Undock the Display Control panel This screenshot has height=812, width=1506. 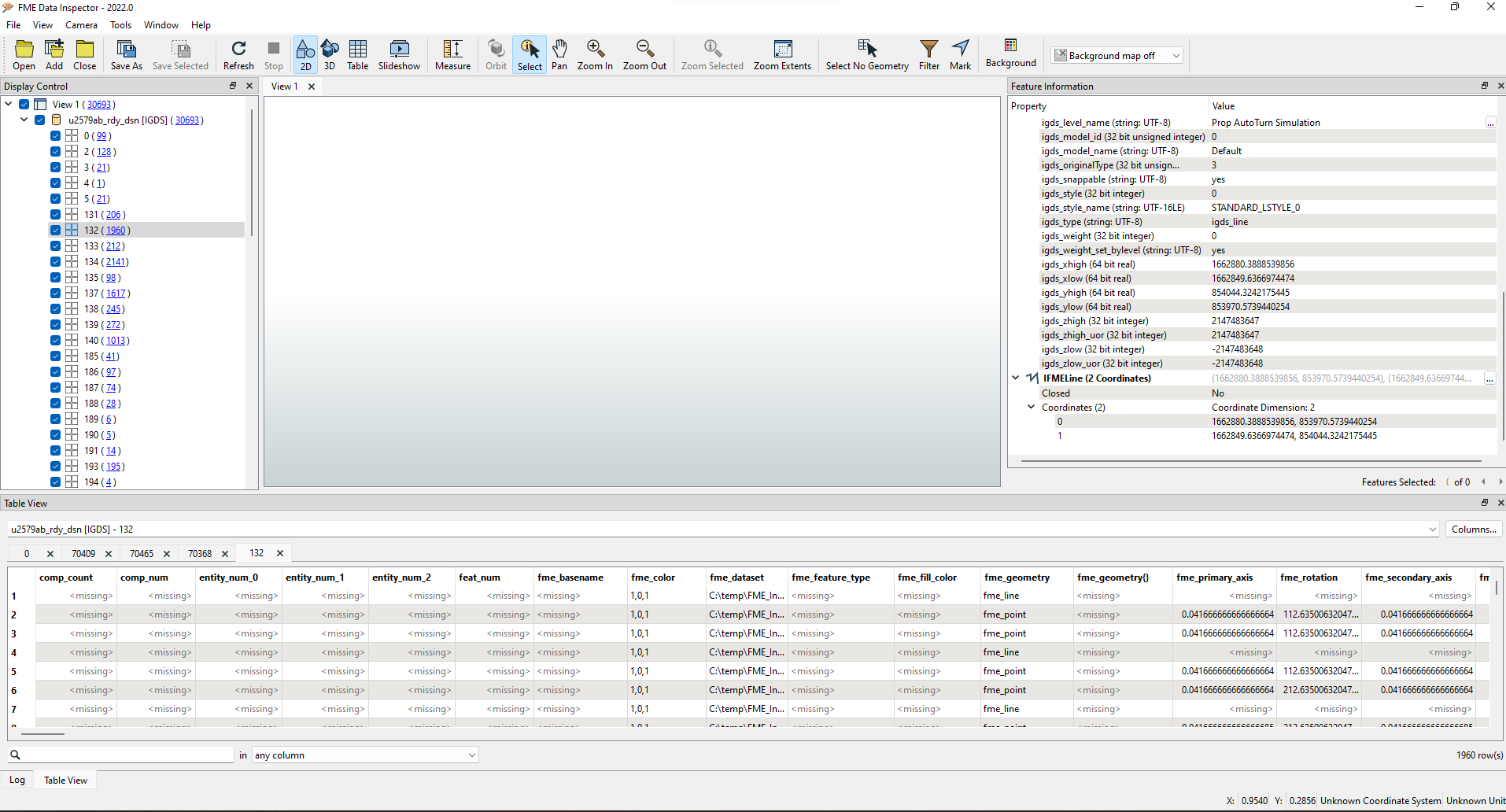point(233,86)
